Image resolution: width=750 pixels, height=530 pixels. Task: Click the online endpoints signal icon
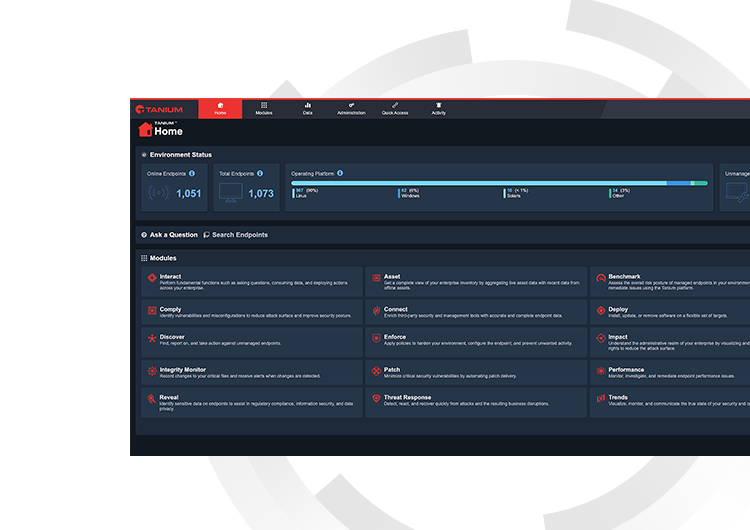click(x=158, y=193)
